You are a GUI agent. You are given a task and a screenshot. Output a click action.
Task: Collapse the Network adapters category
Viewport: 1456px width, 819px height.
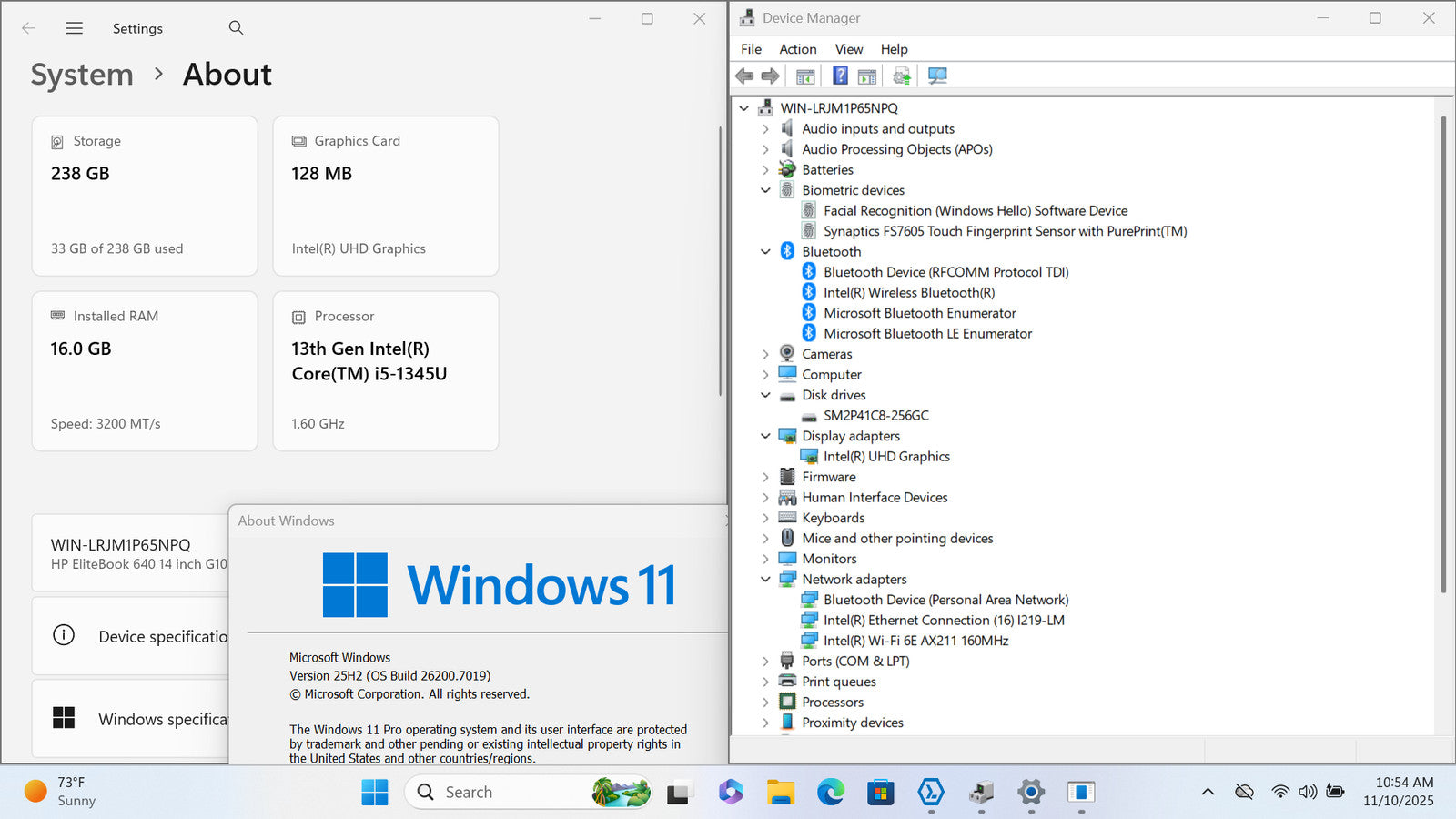[x=765, y=580]
